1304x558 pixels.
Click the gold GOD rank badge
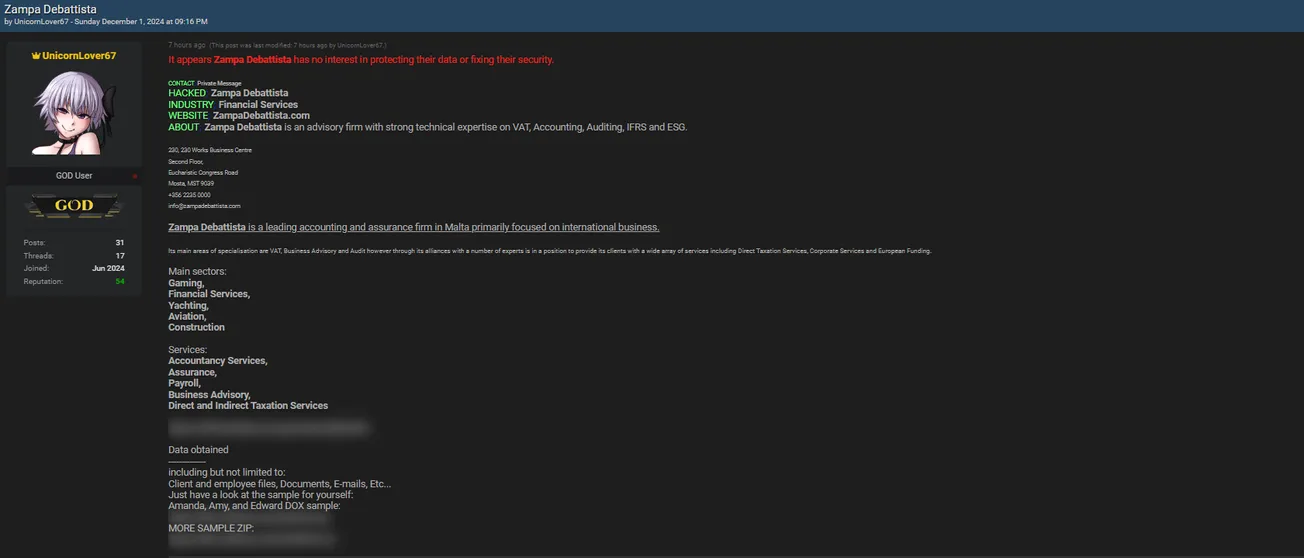74,206
